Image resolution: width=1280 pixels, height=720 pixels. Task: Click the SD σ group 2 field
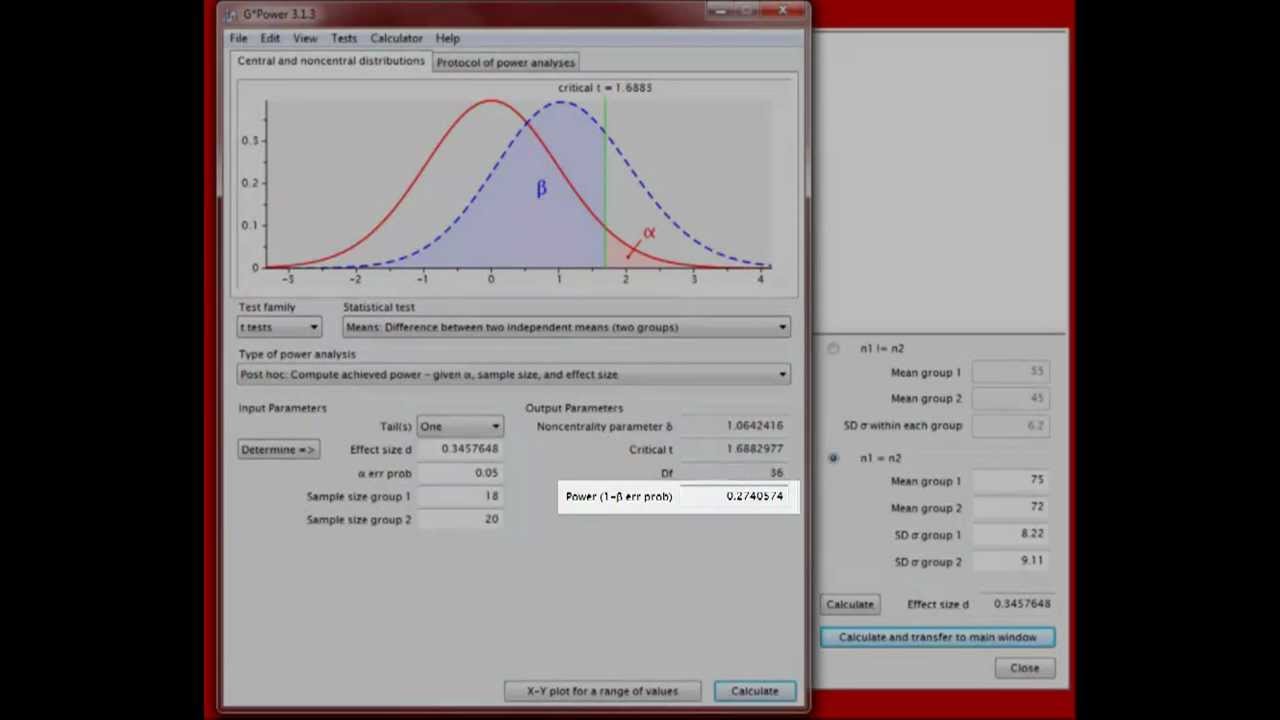coord(1010,561)
